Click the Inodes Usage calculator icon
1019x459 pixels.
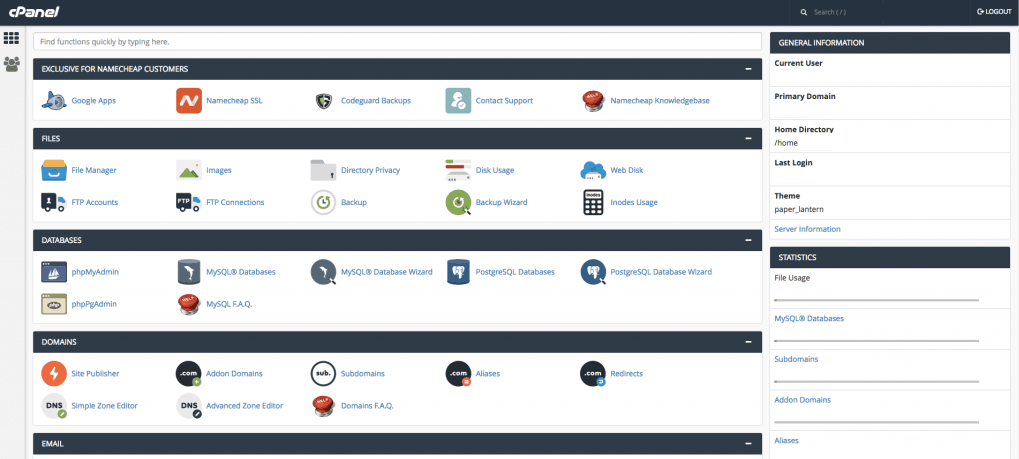pos(593,202)
